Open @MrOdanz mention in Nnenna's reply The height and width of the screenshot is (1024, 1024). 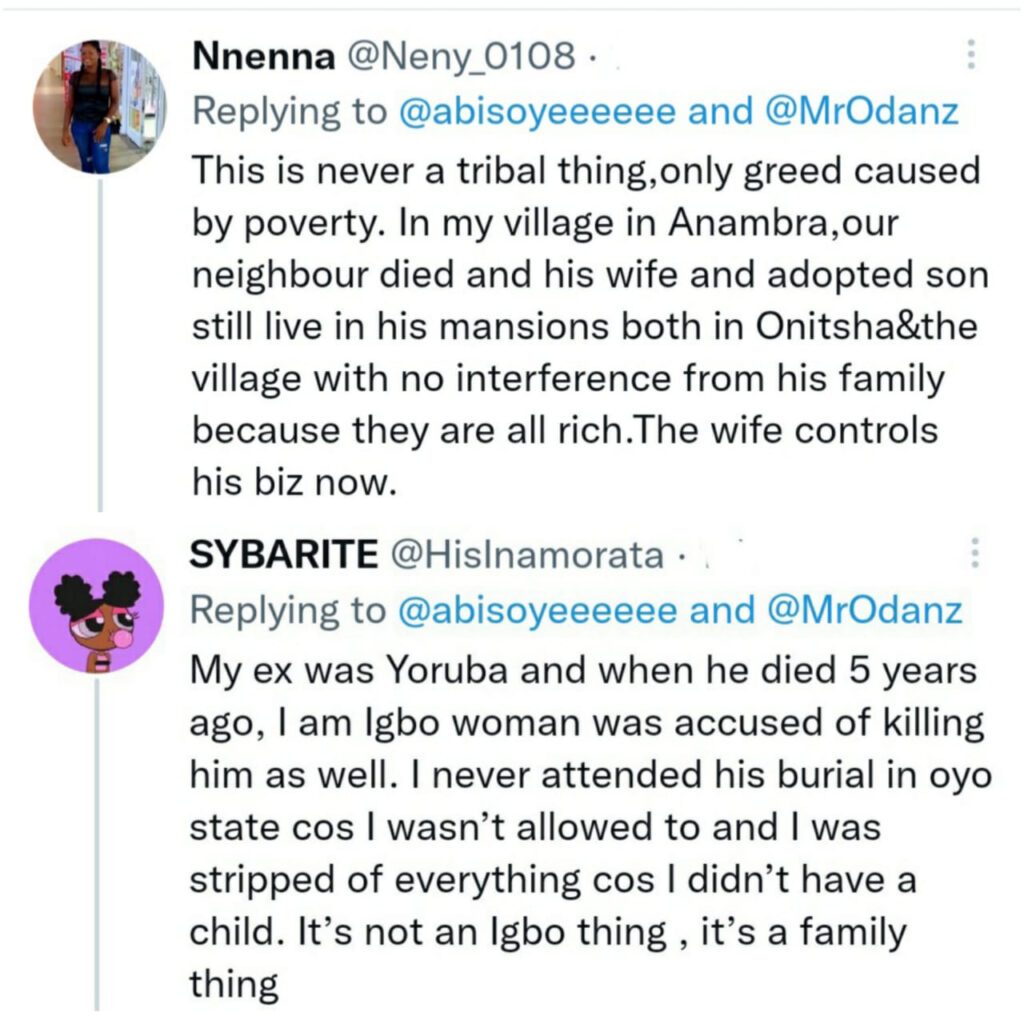861,111
